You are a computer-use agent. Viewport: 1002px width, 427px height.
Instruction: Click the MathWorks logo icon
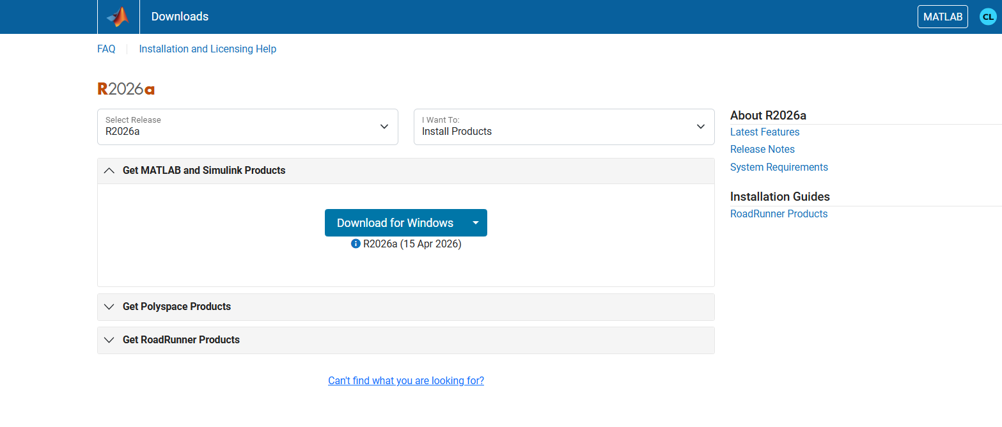point(118,17)
